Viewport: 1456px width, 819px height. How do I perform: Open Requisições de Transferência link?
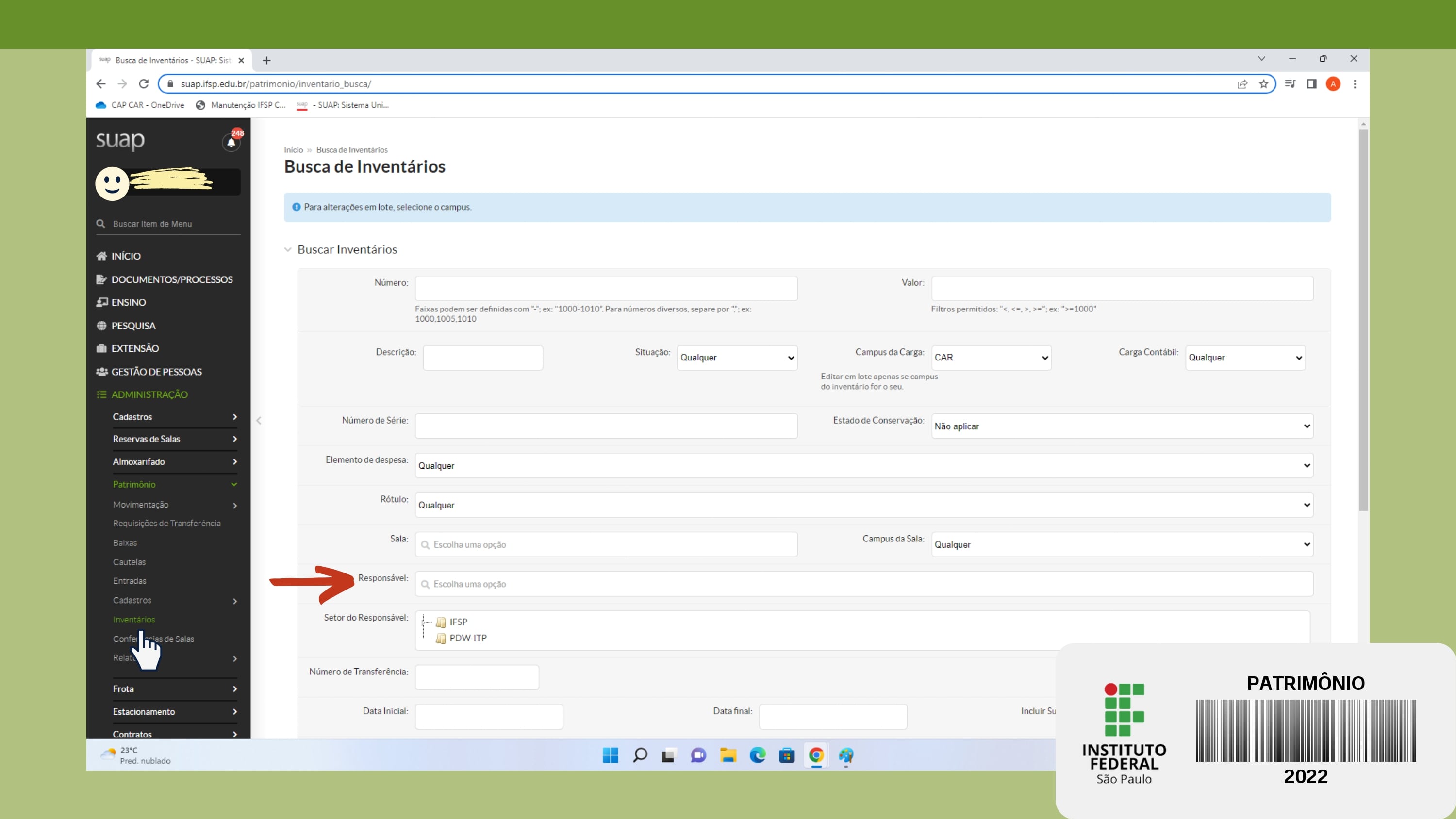pos(167,524)
